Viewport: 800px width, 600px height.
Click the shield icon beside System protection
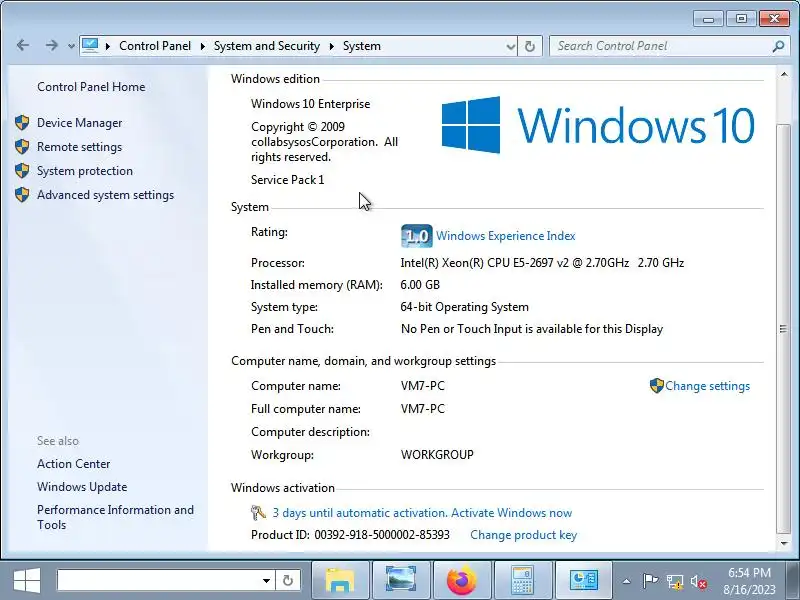pos(22,171)
